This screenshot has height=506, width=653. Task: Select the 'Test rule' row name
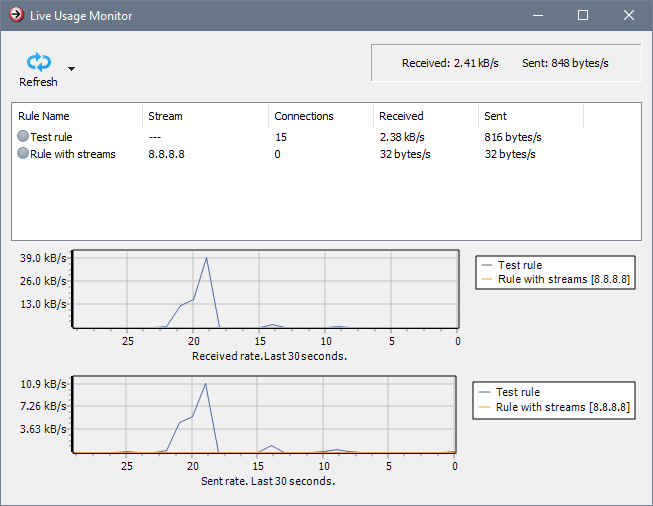pyautogui.click(x=51, y=137)
